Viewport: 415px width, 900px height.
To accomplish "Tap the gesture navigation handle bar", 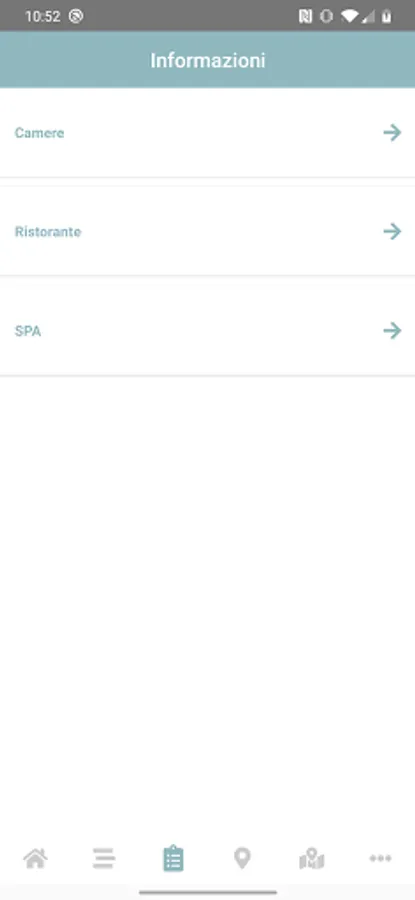I will [208, 893].
